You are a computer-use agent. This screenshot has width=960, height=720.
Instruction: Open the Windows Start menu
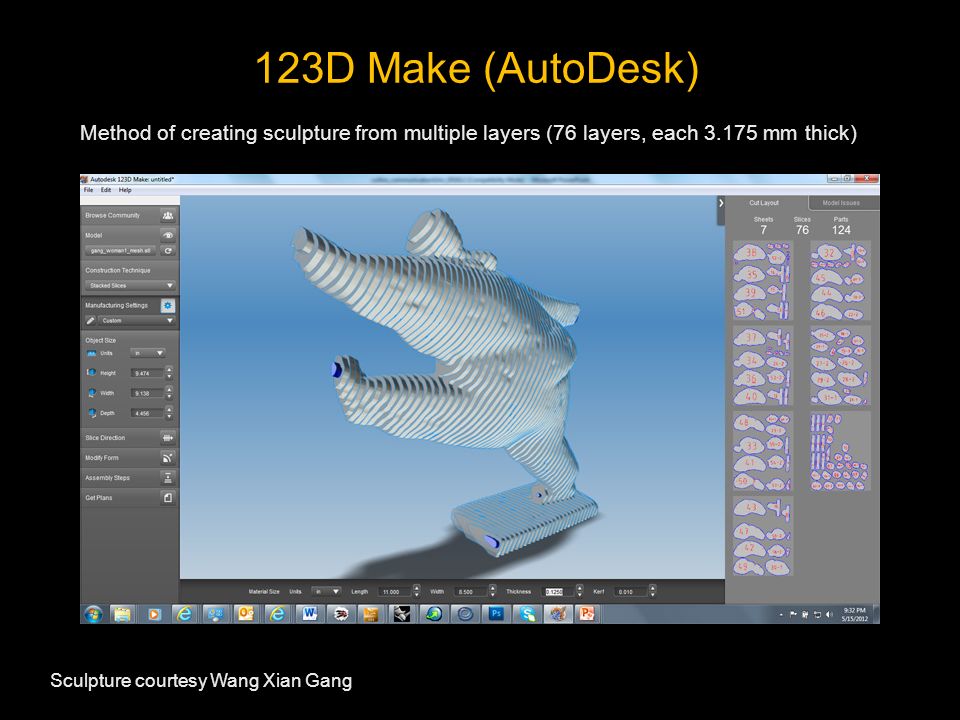(93, 613)
